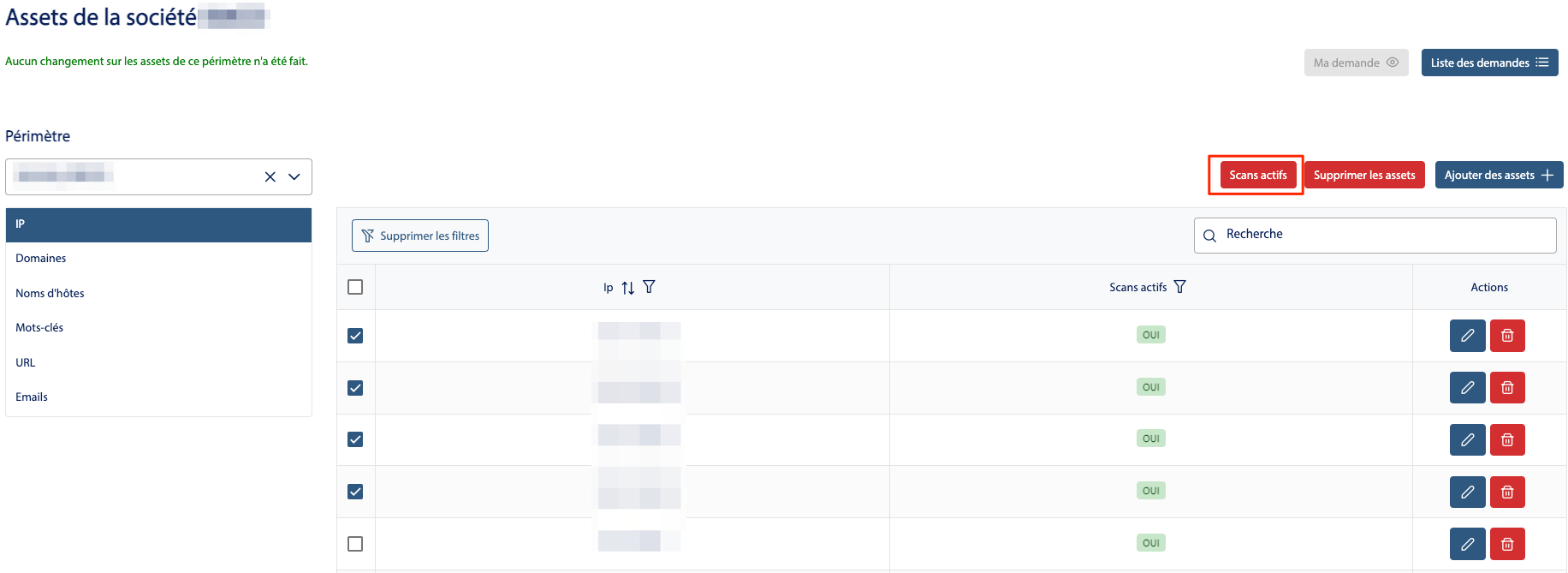Click the edit pencil icon in third row

(1467, 440)
